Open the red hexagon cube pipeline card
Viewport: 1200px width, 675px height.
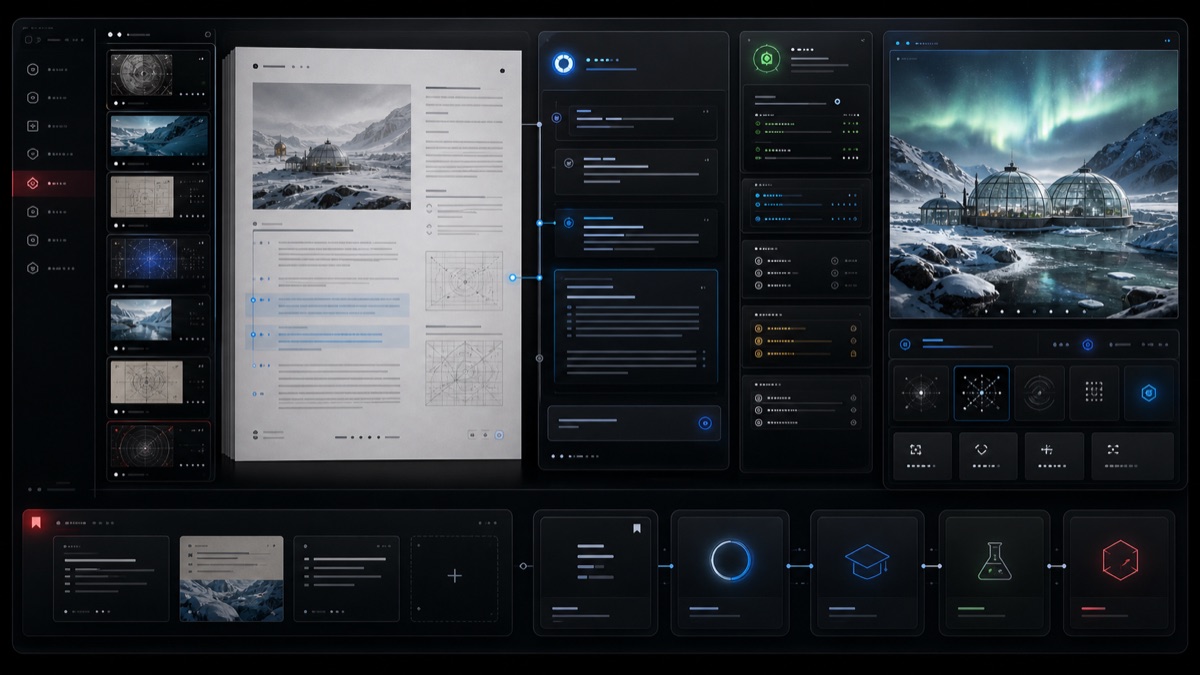tap(1119, 571)
